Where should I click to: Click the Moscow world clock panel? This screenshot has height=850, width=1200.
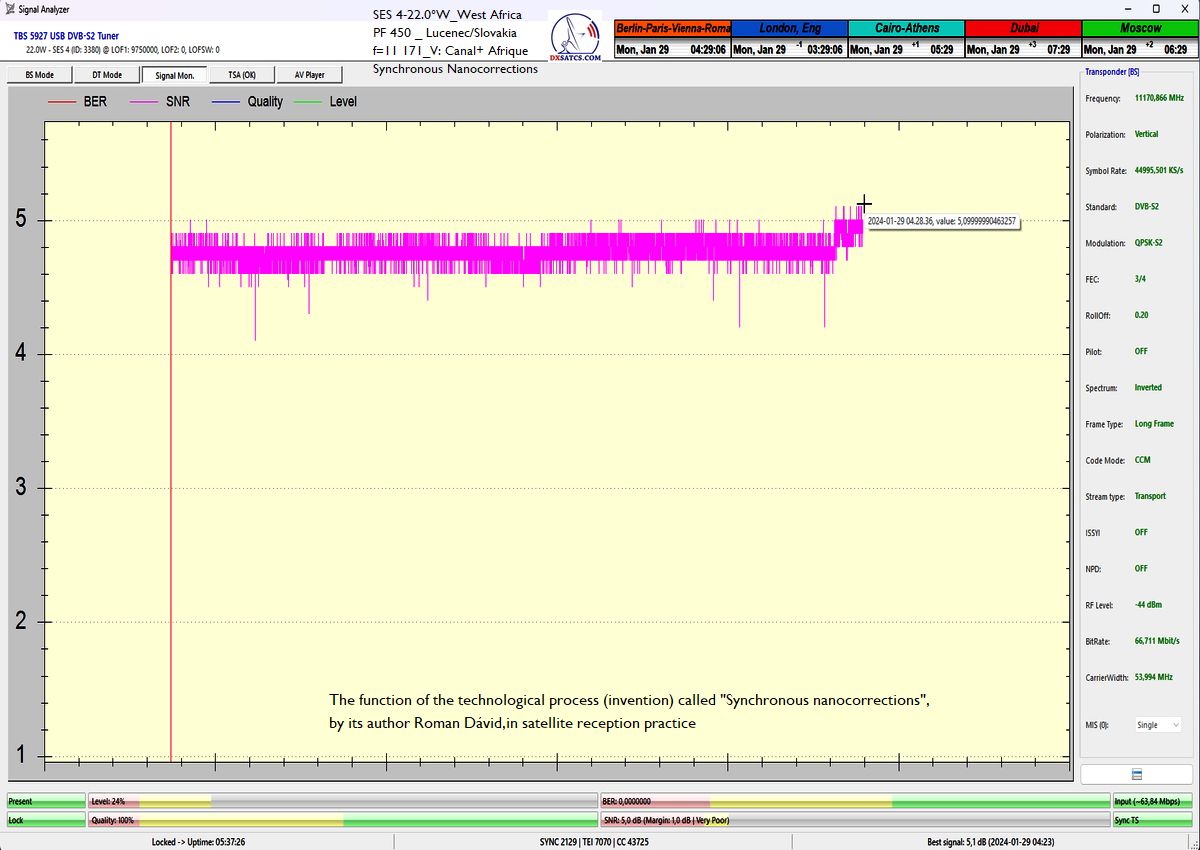(1139, 38)
